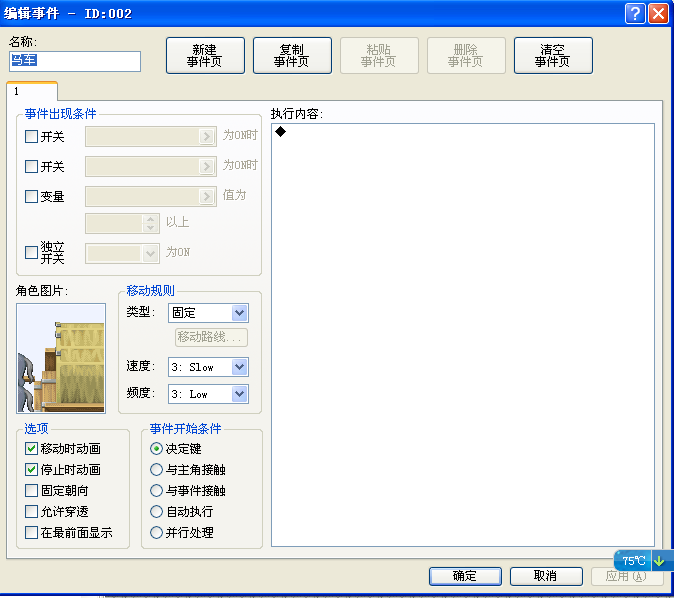Open the 频度 frequency dropdown

pyautogui.click(x=239, y=394)
